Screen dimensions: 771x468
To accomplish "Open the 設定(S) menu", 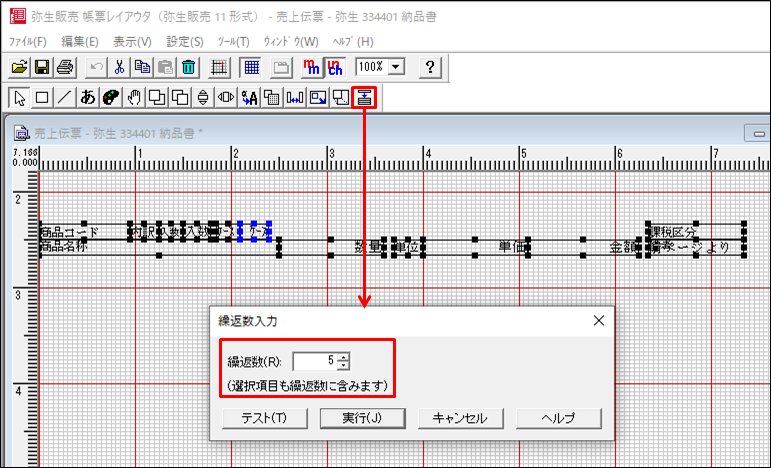I will tap(185, 42).
